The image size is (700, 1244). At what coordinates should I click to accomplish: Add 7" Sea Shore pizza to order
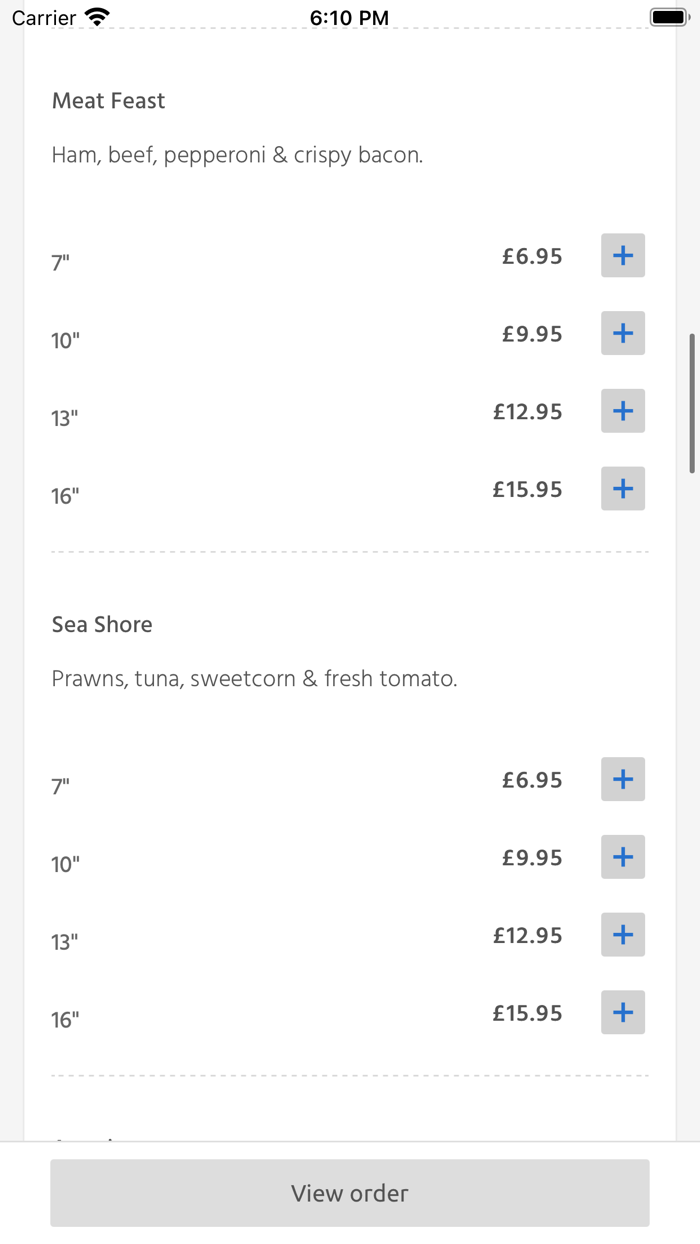pyautogui.click(x=622, y=780)
